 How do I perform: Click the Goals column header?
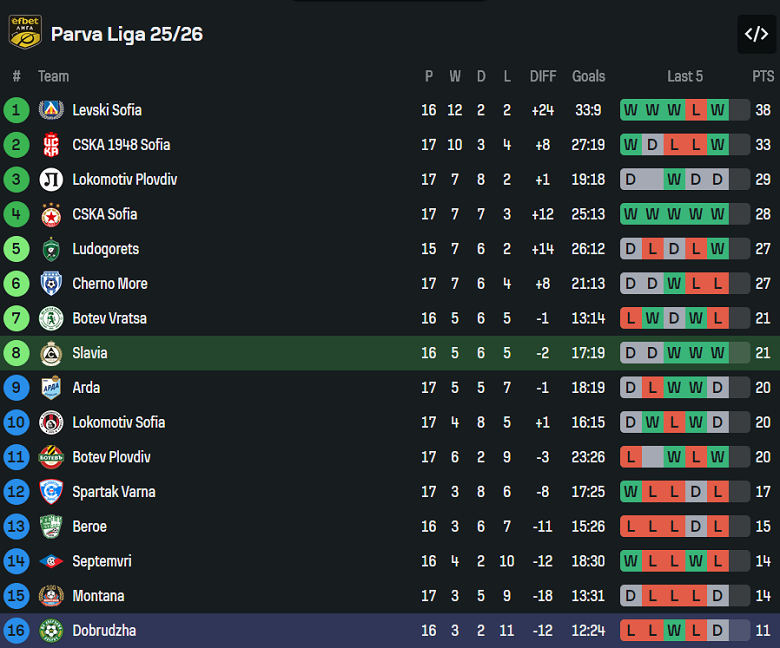pyautogui.click(x=589, y=76)
